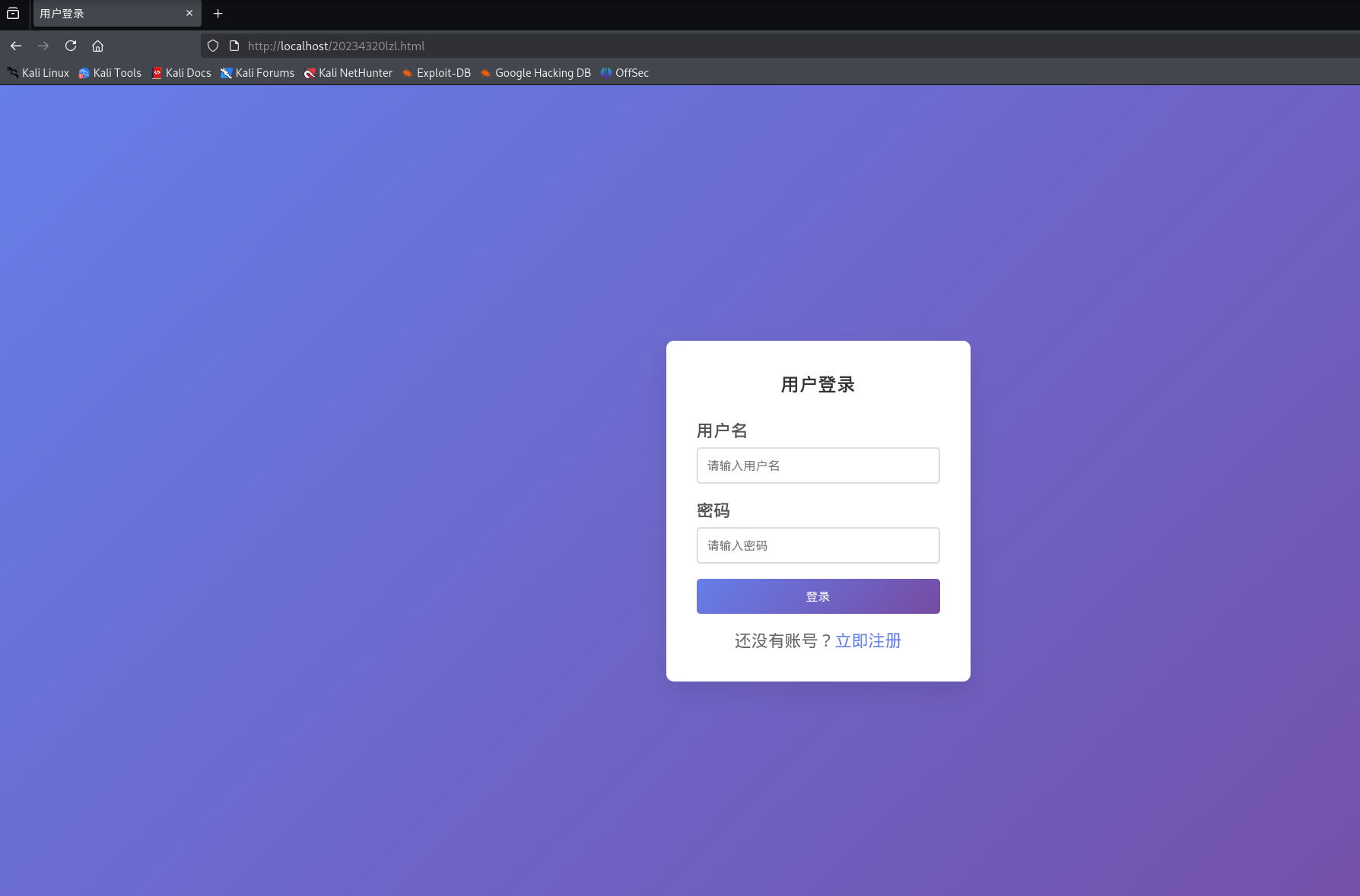1360x896 pixels.
Task: Open a new browser tab
Action: pyautogui.click(x=218, y=14)
